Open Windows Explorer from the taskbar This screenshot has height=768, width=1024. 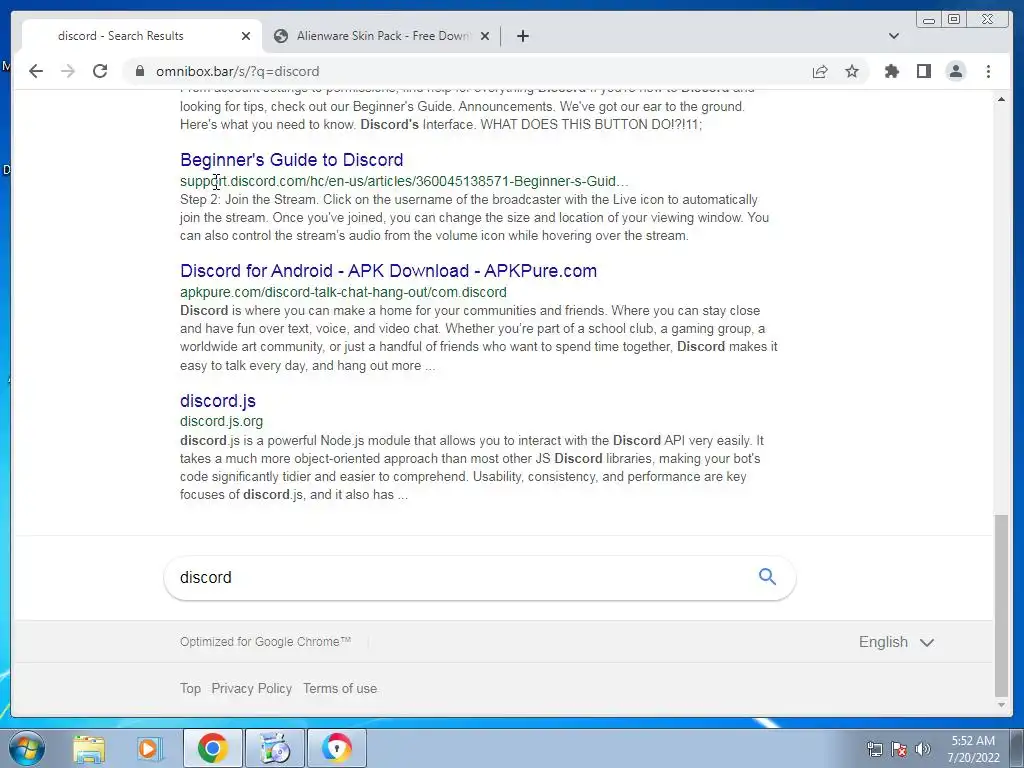89,748
